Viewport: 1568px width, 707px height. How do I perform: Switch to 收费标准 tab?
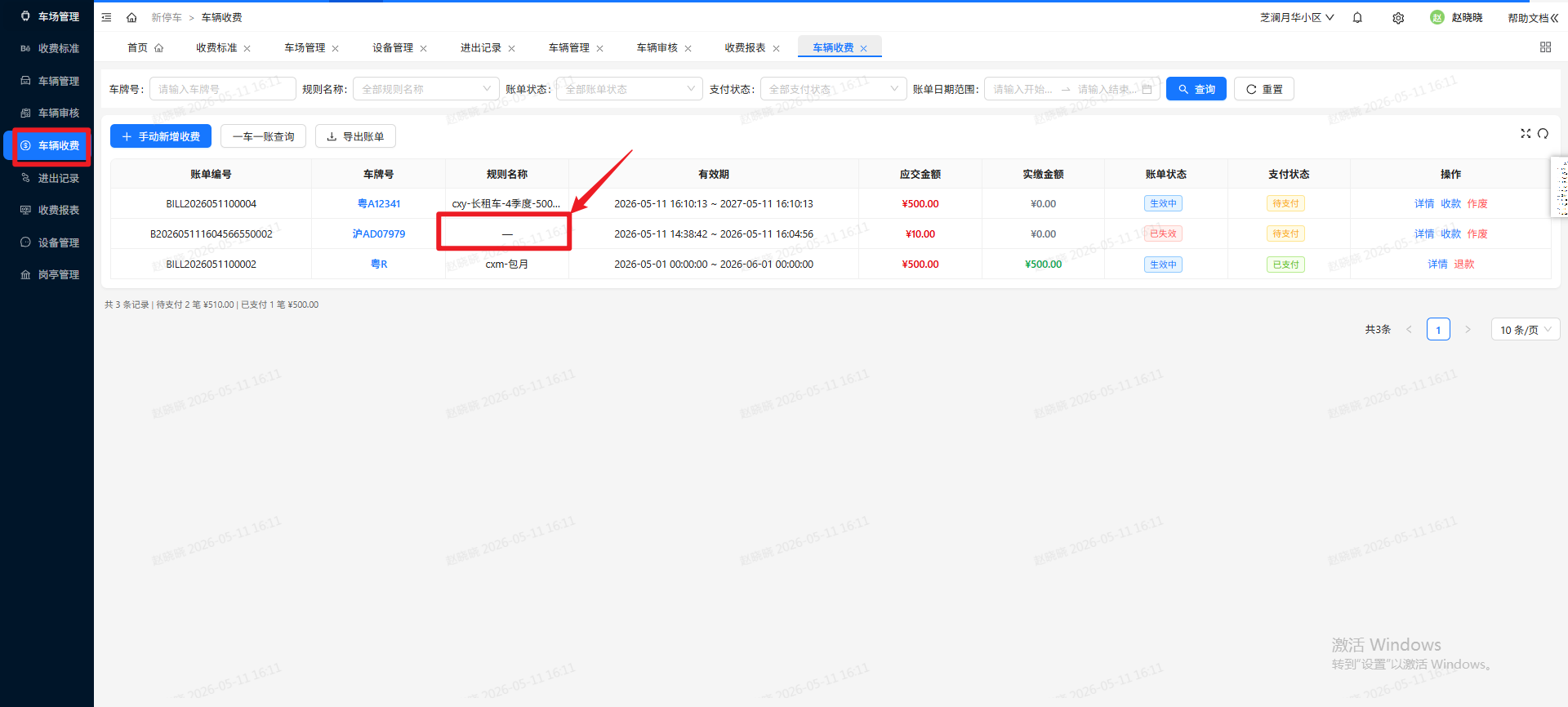click(216, 47)
